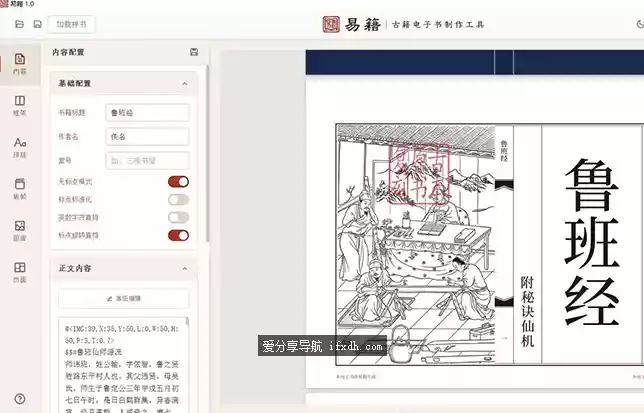The width and height of the screenshot is (644, 413).
Task: Turn off the 无标点模式 switch
Action: click(178, 181)
